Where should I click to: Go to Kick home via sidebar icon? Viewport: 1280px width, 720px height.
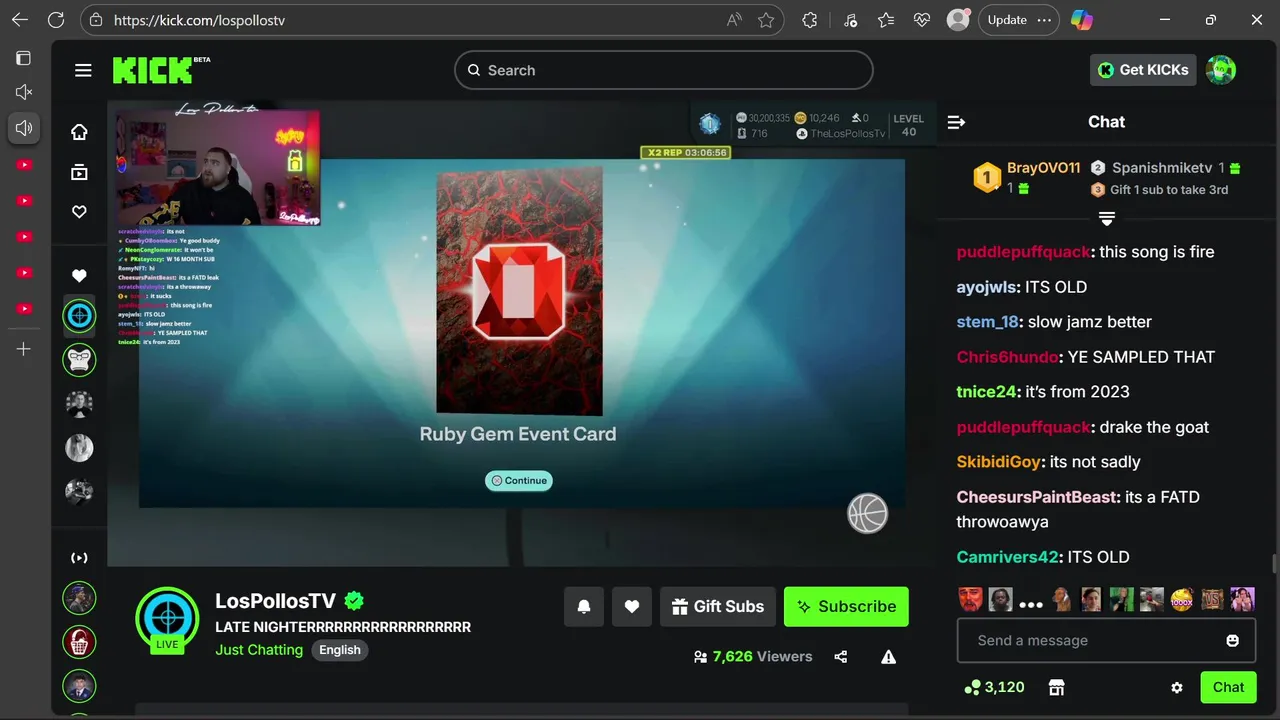click(x=79, y=132)
